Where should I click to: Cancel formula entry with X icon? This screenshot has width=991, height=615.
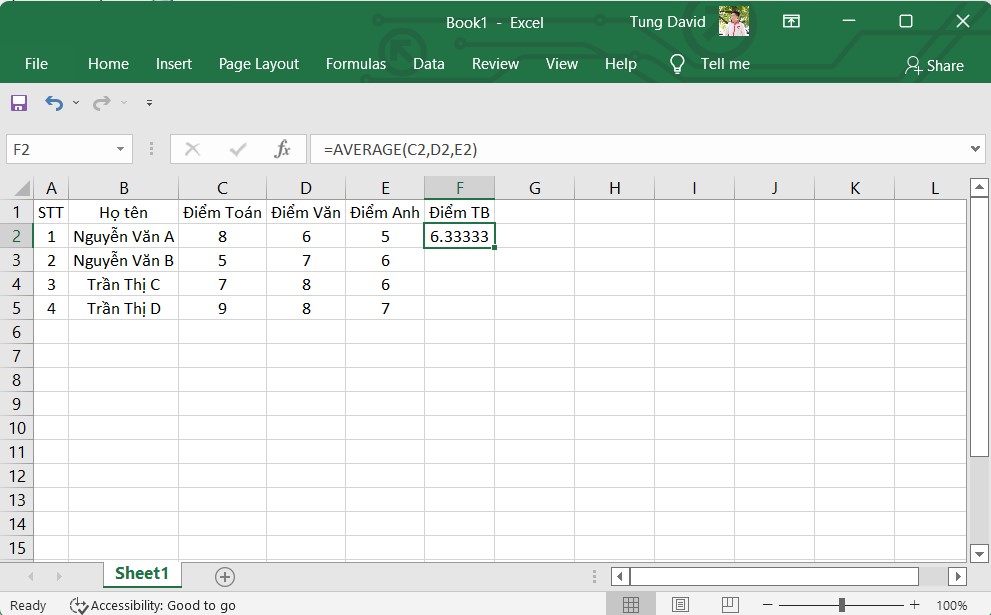click(x=192, y=149)
